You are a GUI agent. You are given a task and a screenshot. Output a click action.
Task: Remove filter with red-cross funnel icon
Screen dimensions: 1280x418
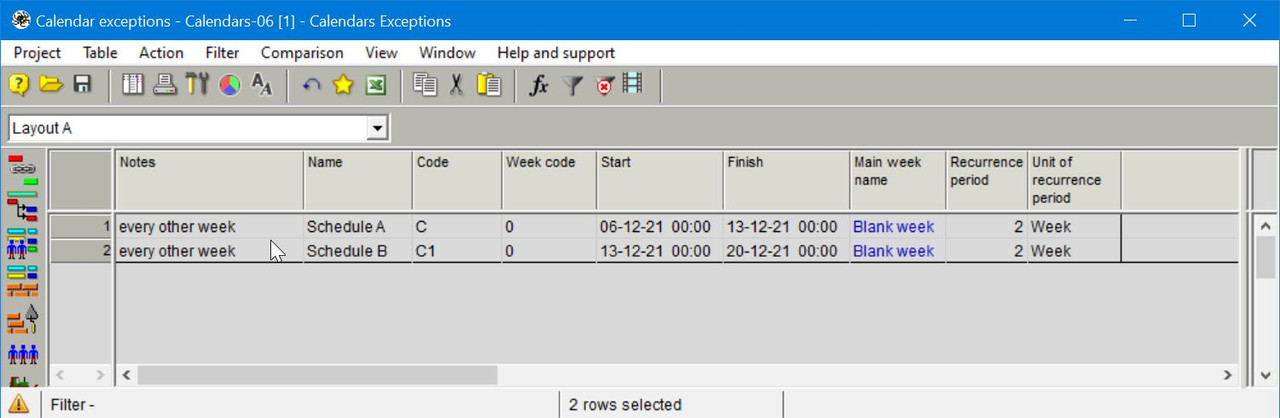[603, 85]
